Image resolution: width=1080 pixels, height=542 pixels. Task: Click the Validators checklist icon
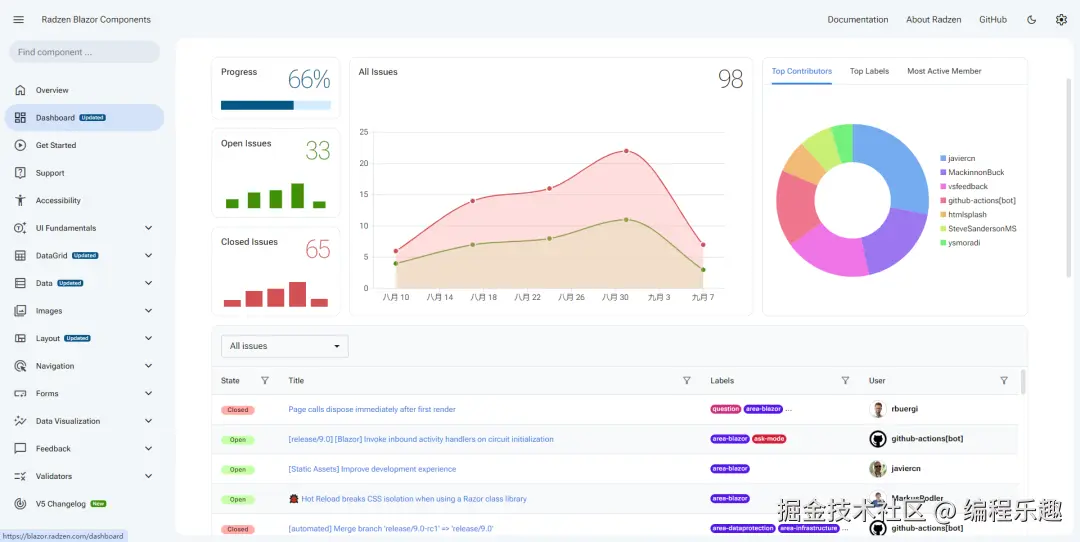point(21,476)
